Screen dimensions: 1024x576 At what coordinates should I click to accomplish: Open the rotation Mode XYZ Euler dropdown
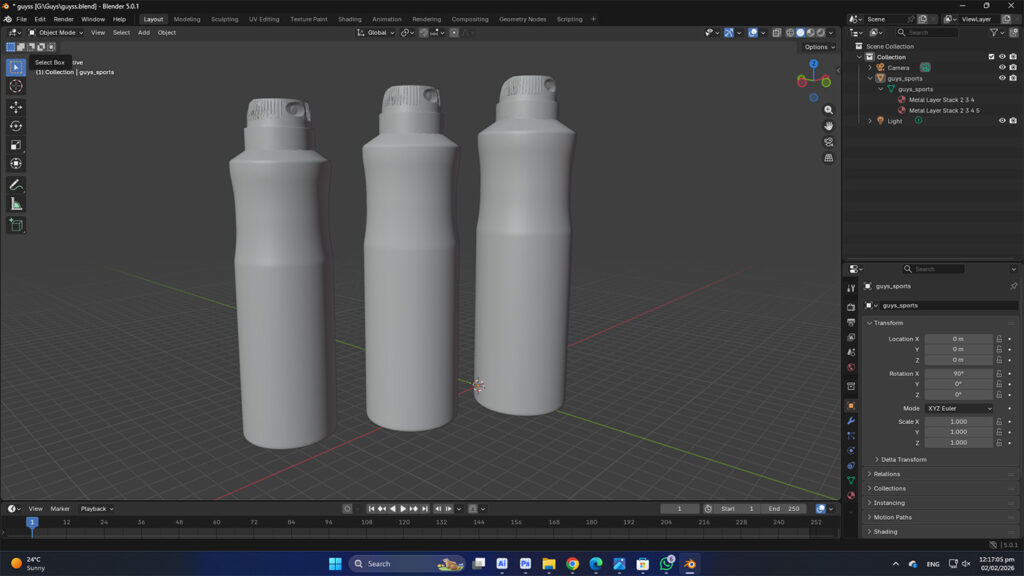pos(959,408)
